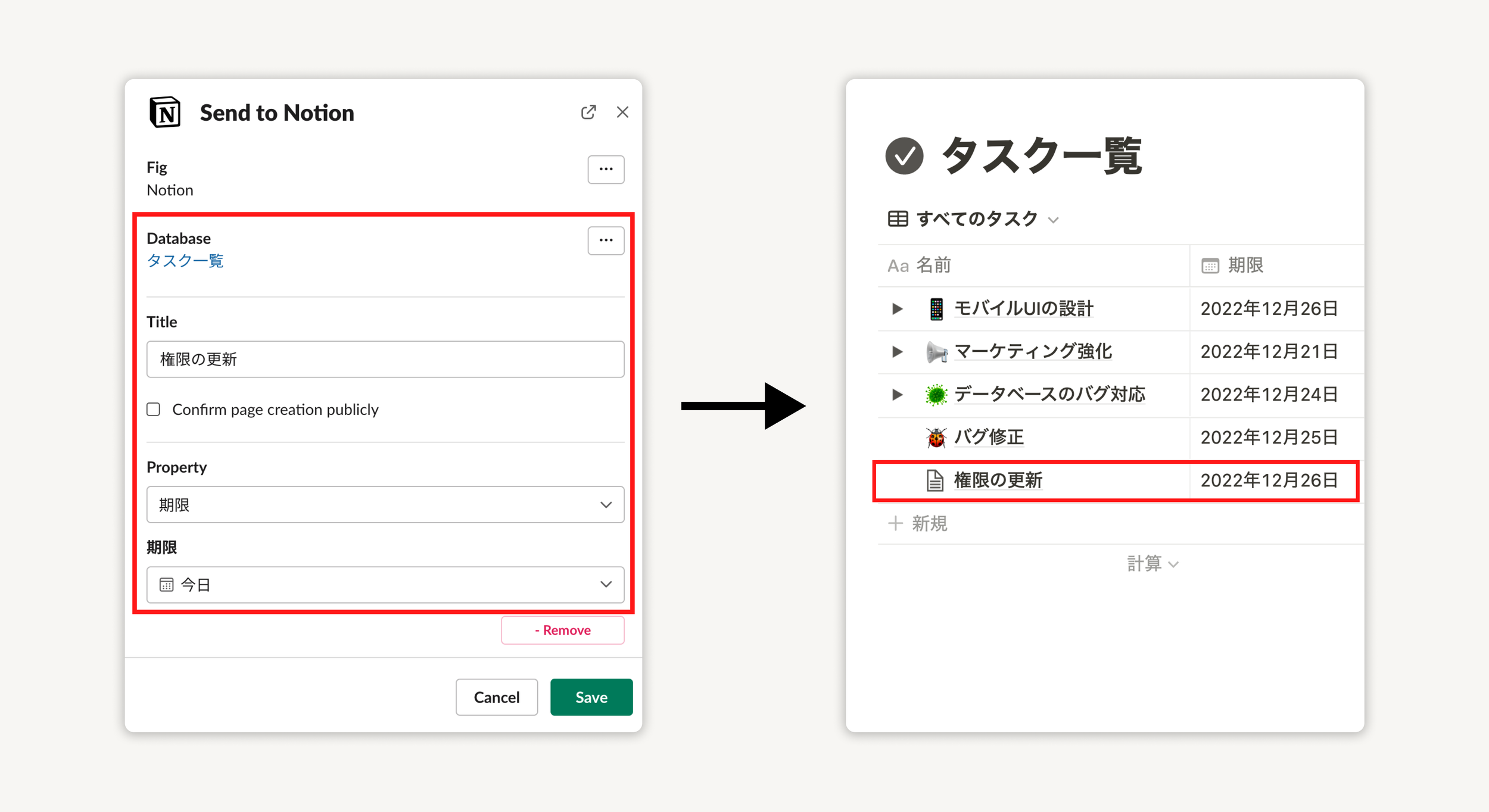Open the Database overflow menu
This screenshot has width=1489, height=812.
[x=606, y=240]
